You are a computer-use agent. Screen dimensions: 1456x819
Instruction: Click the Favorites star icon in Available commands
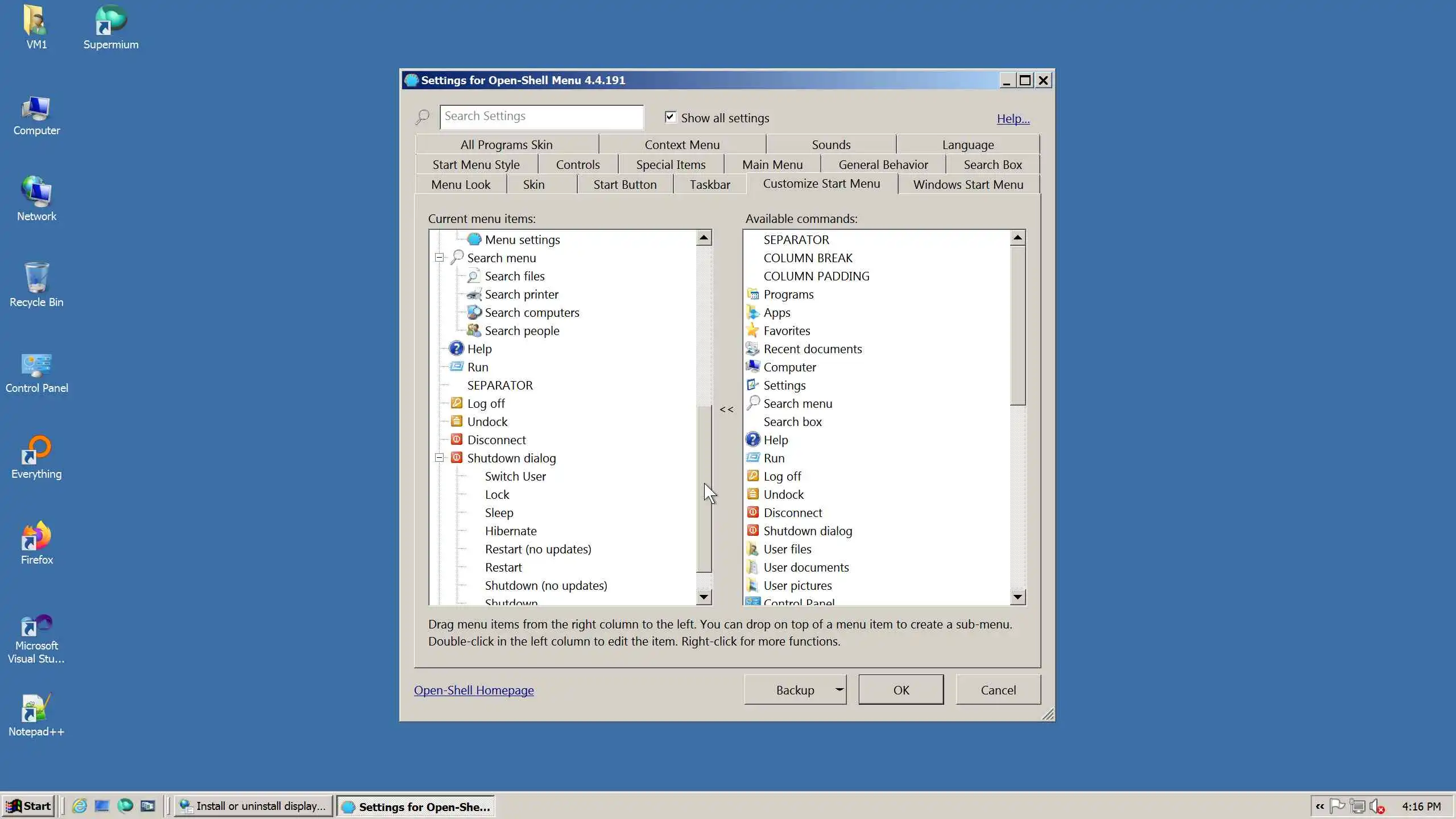(x=752, y=330)
